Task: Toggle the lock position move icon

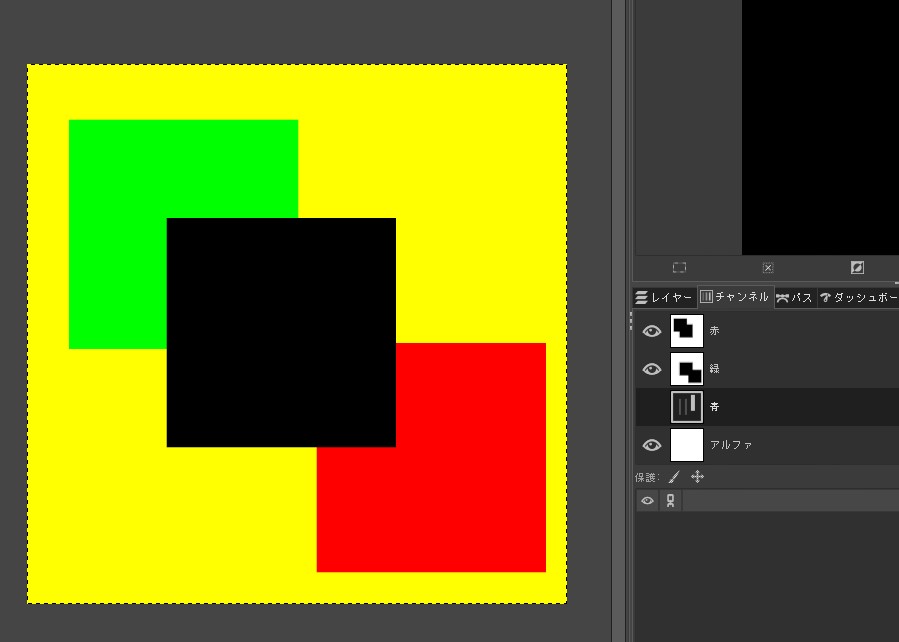Action: click(697, 477)
